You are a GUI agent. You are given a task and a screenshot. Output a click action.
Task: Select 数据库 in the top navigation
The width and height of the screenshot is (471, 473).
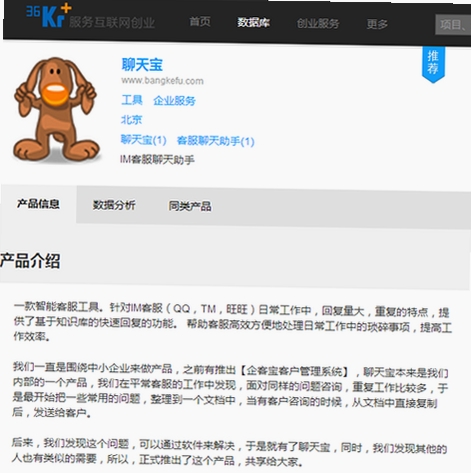click(253, 23)
